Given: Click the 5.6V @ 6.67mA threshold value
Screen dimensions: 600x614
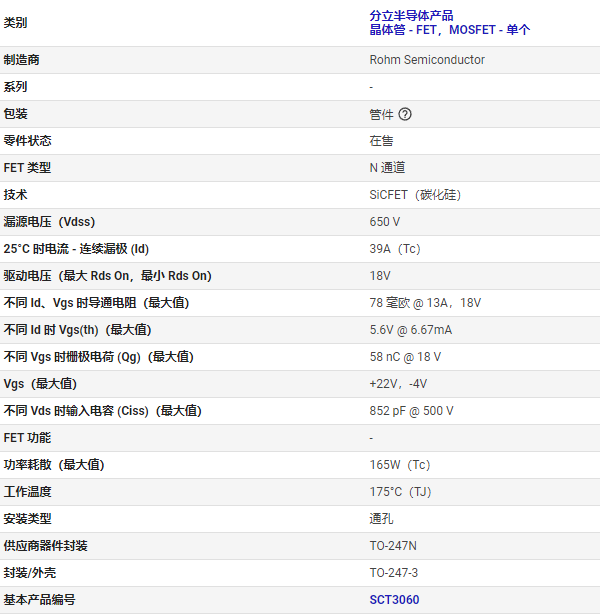Looking at the screenshot, I should [410, 330].
